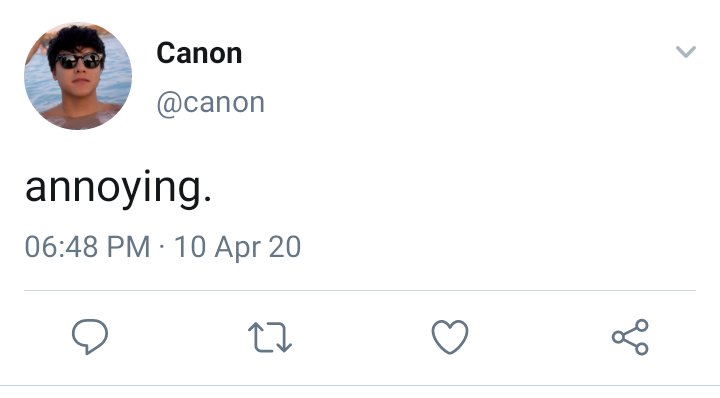720x398 pixels.
Task: Click the 10 Apr 20 date
Action: point(237,247)
